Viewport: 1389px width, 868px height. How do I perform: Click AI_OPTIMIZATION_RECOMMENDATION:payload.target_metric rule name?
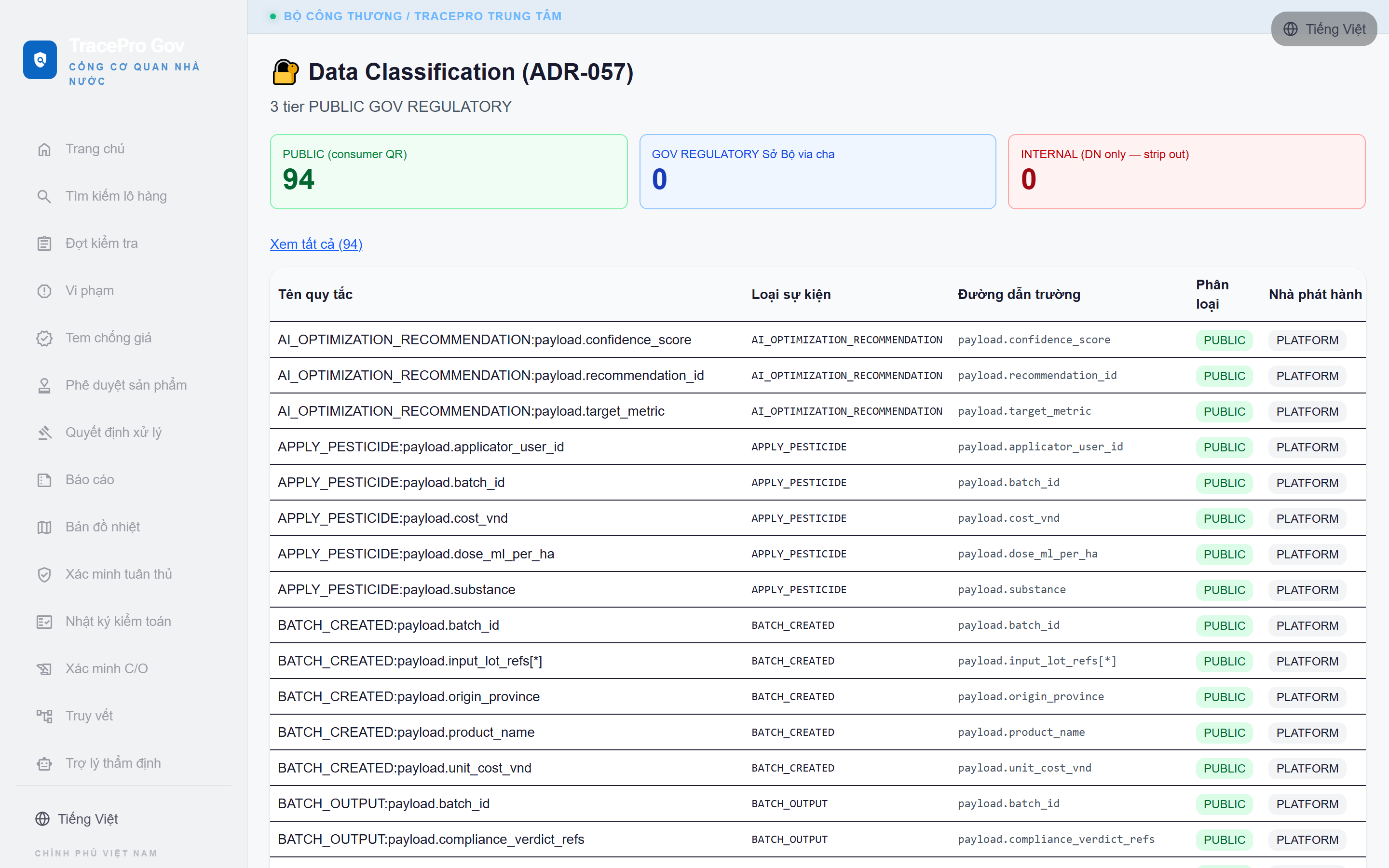[471, 411]
